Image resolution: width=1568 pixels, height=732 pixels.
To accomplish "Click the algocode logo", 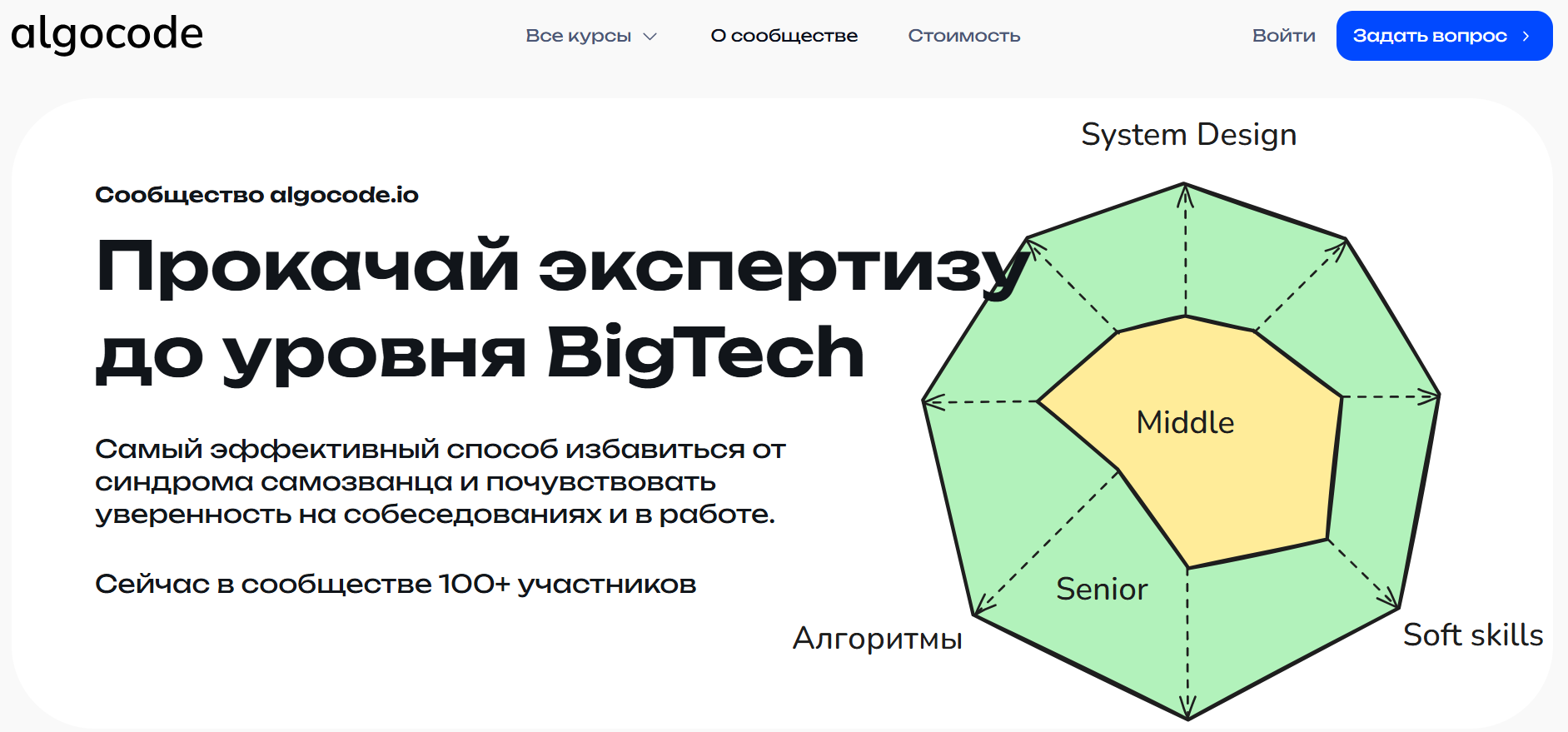I will (107, 33).
